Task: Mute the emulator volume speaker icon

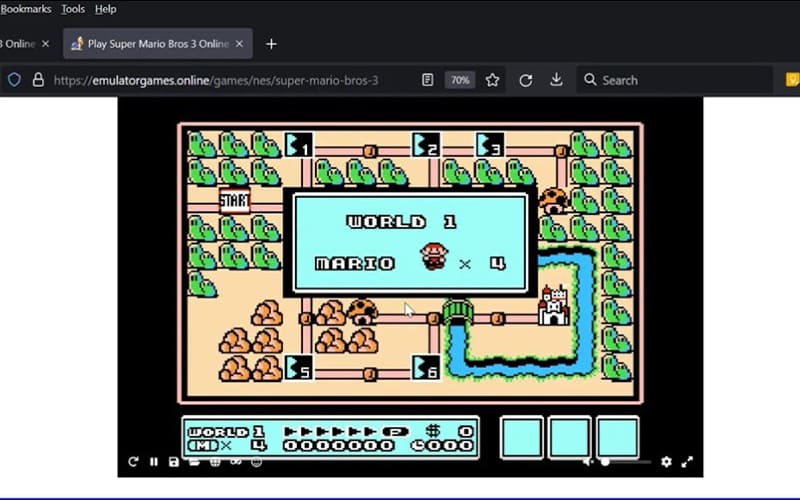Action: point(588,462)
